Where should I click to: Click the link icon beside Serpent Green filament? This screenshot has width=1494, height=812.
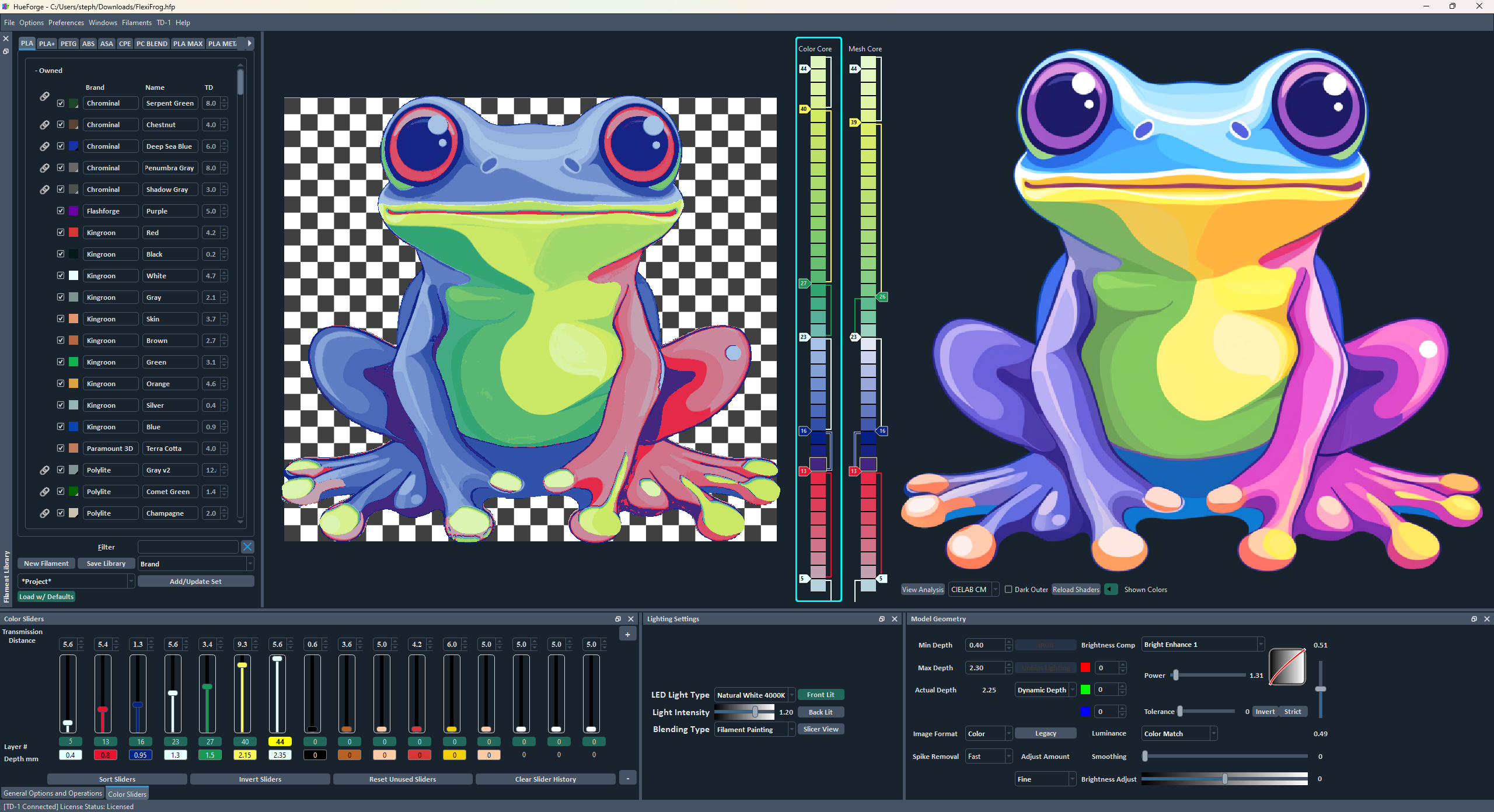tap(44, 96)
